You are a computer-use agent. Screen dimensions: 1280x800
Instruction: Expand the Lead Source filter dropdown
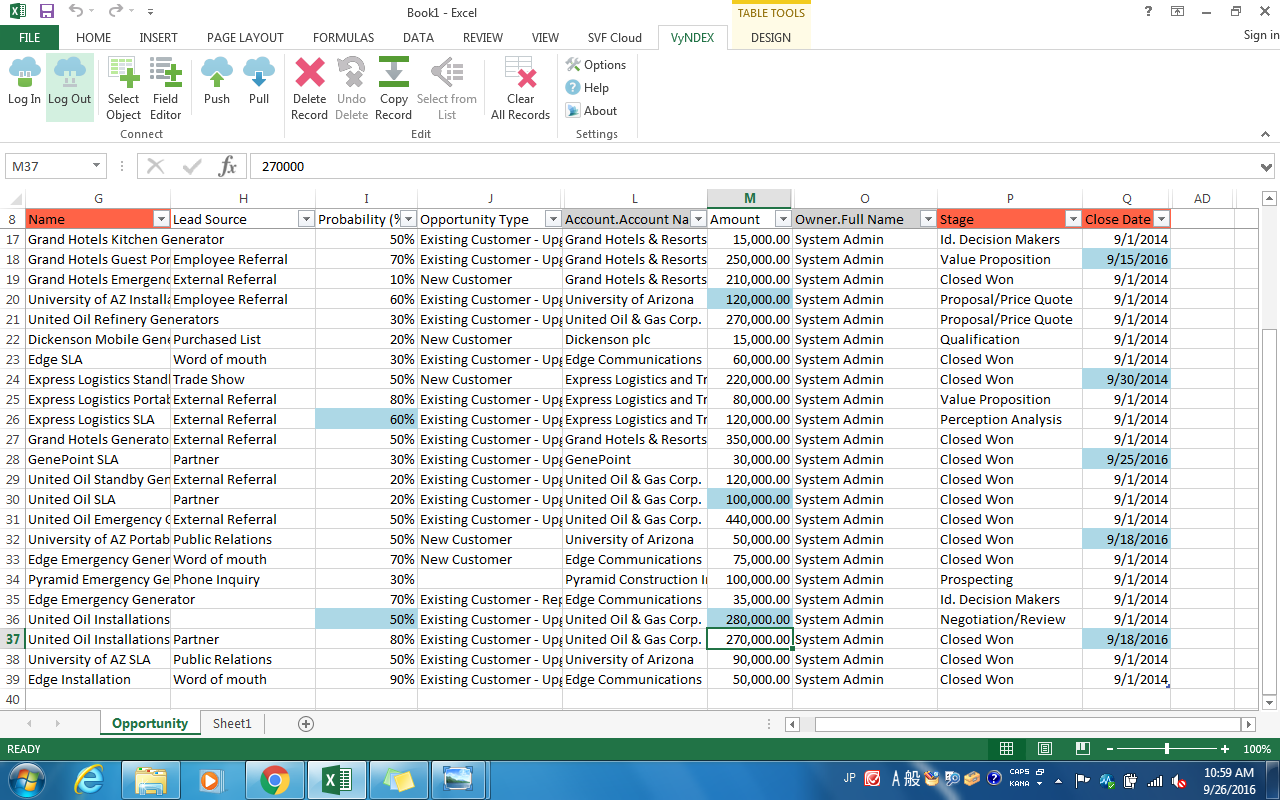coord(306,219)
